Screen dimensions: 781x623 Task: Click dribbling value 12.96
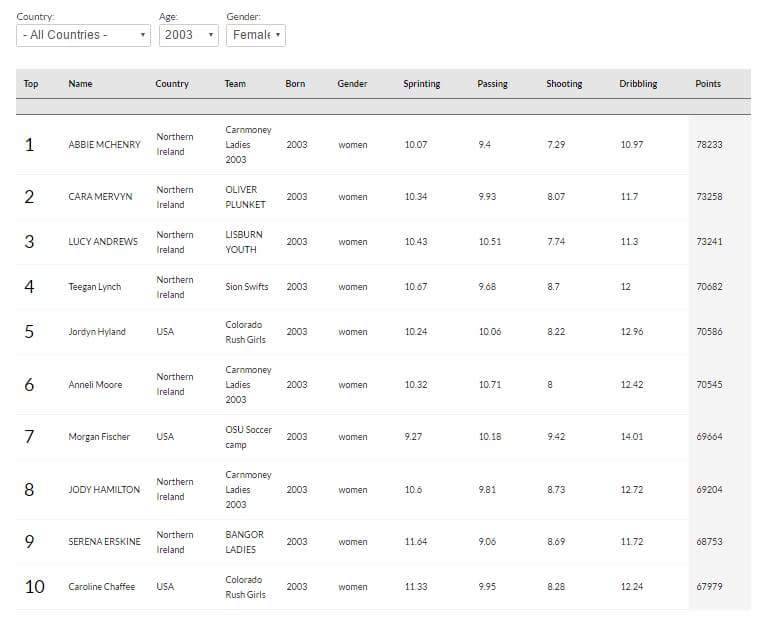632,332
